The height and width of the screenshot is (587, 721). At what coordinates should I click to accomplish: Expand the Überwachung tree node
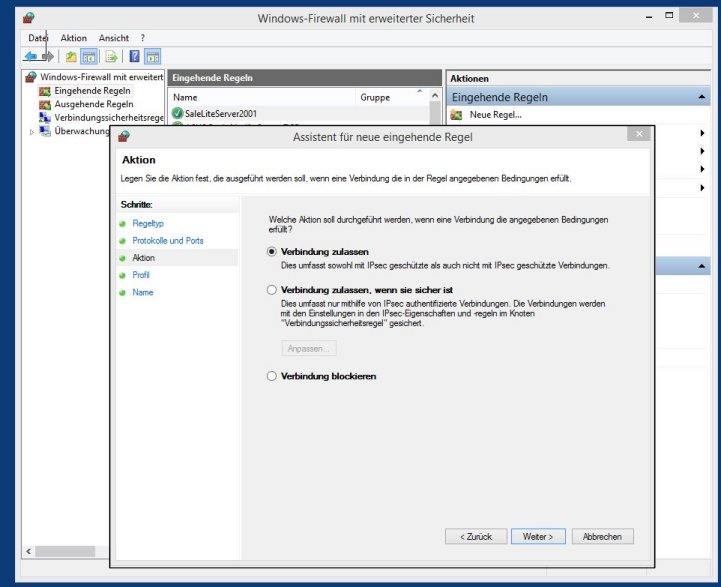(31, 131)
